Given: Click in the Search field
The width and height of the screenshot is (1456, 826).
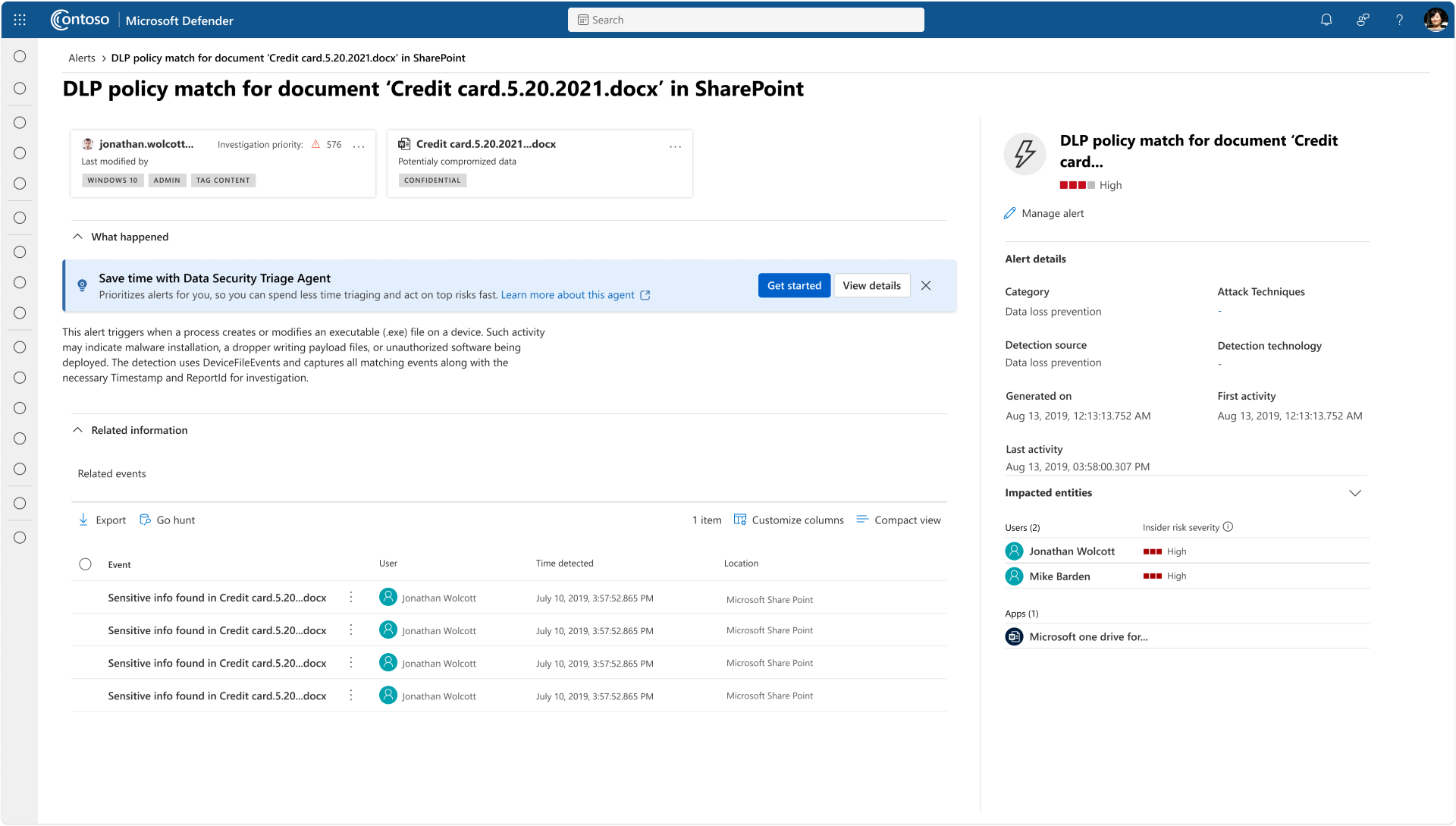Looking at the screenshot, I should pyautogui.click(x=745, y=20).
